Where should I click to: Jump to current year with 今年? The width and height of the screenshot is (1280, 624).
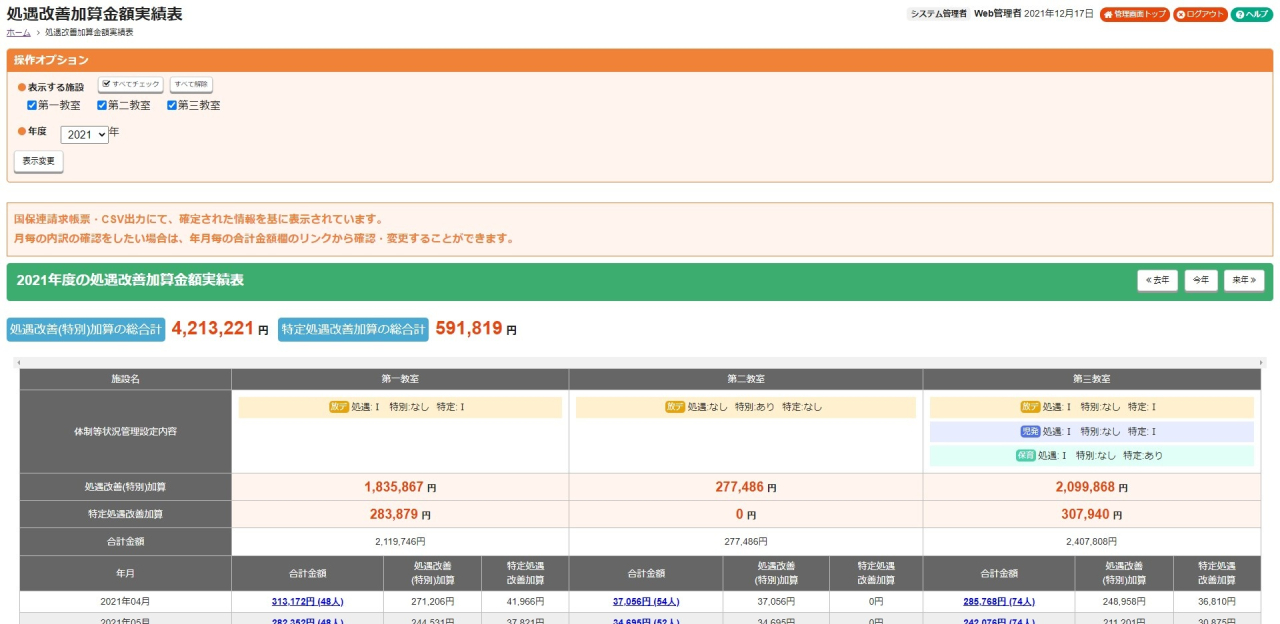pos(1200,281)
